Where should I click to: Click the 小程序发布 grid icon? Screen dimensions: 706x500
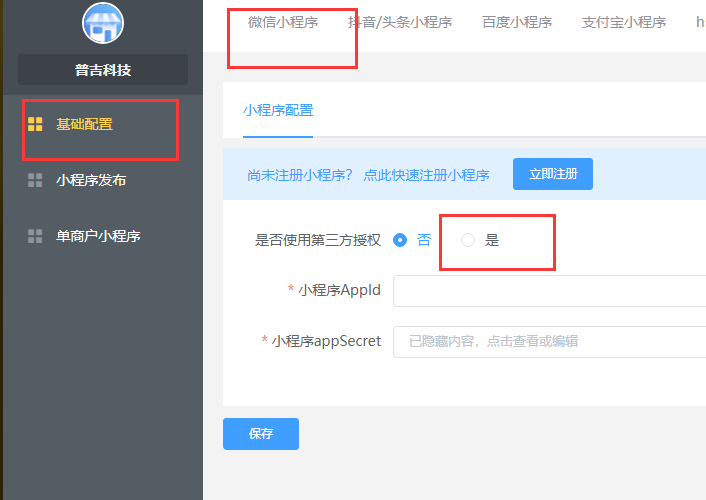35,180
